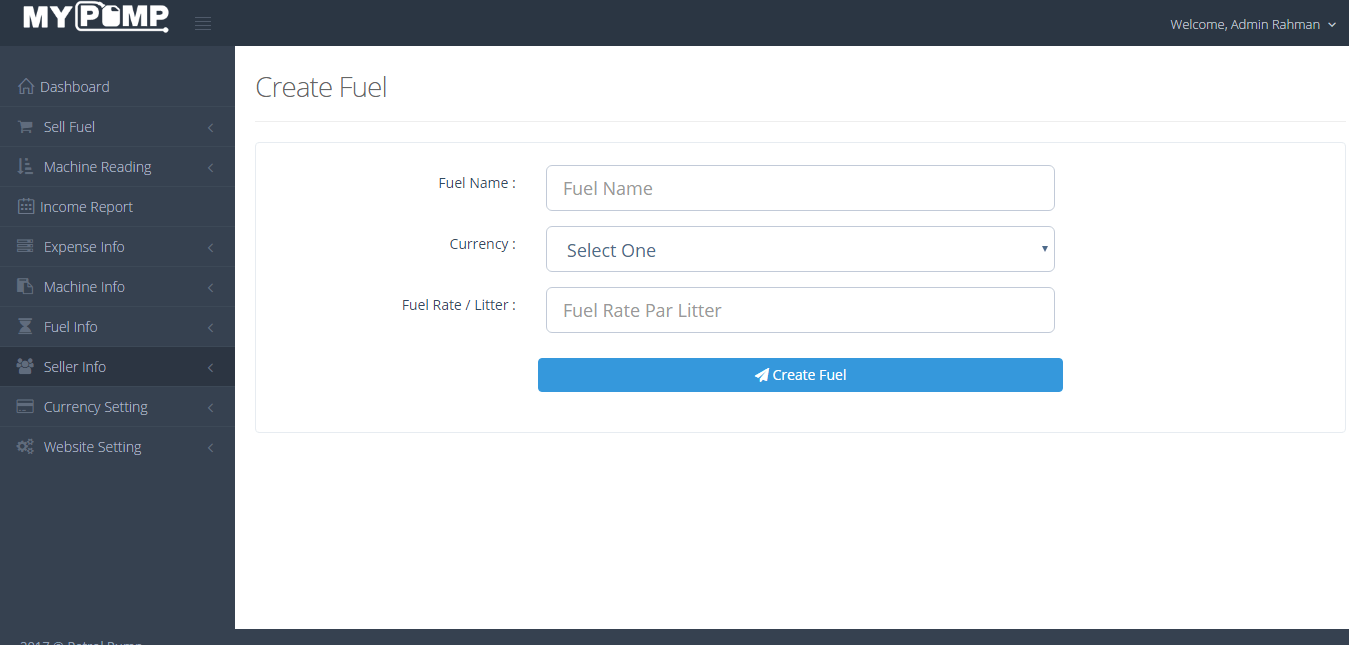The width and height of the screenshot is (1349, 645).
Task: Click the Seller Info users icon
Action: click(24, 366)
